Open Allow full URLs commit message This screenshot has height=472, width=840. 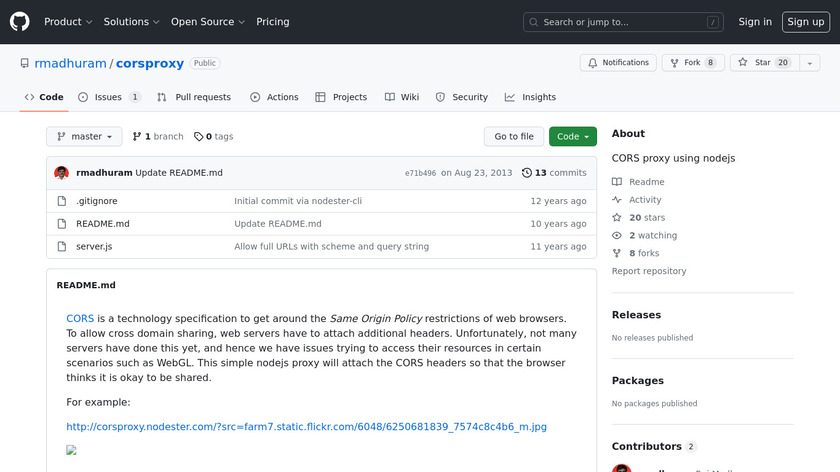point(332,246)
